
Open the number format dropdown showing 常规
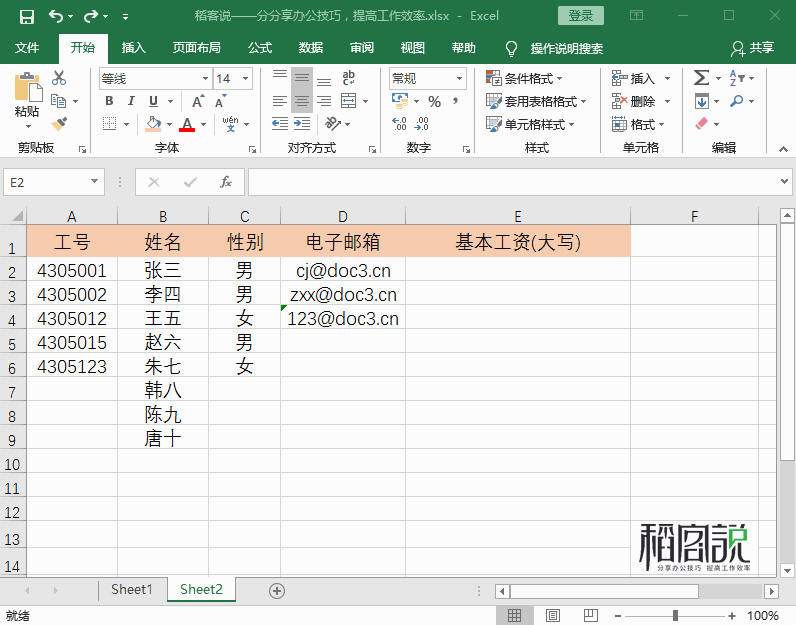coord(459,79)
